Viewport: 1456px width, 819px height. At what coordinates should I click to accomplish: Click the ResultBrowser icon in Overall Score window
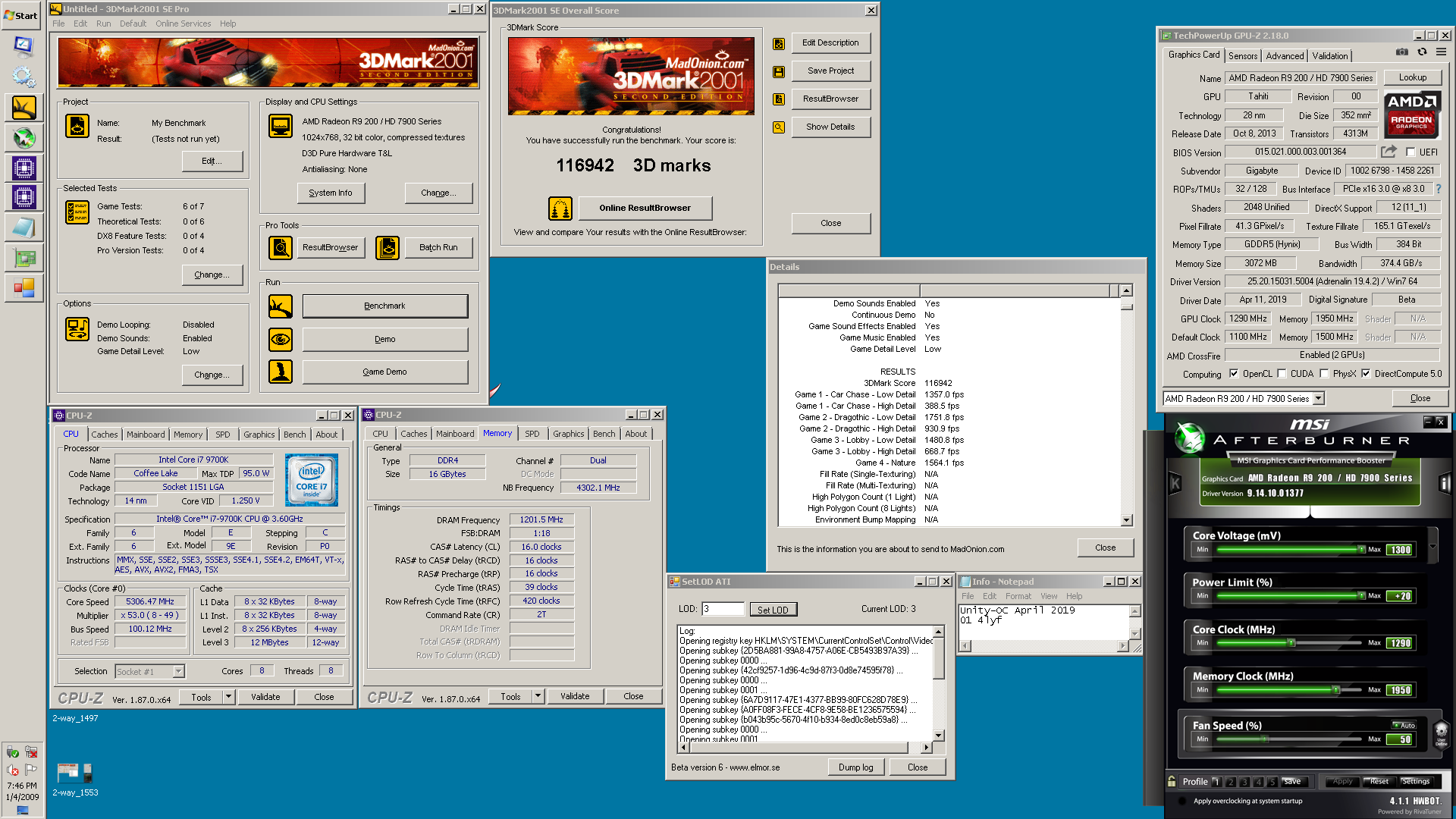point(779,99)
